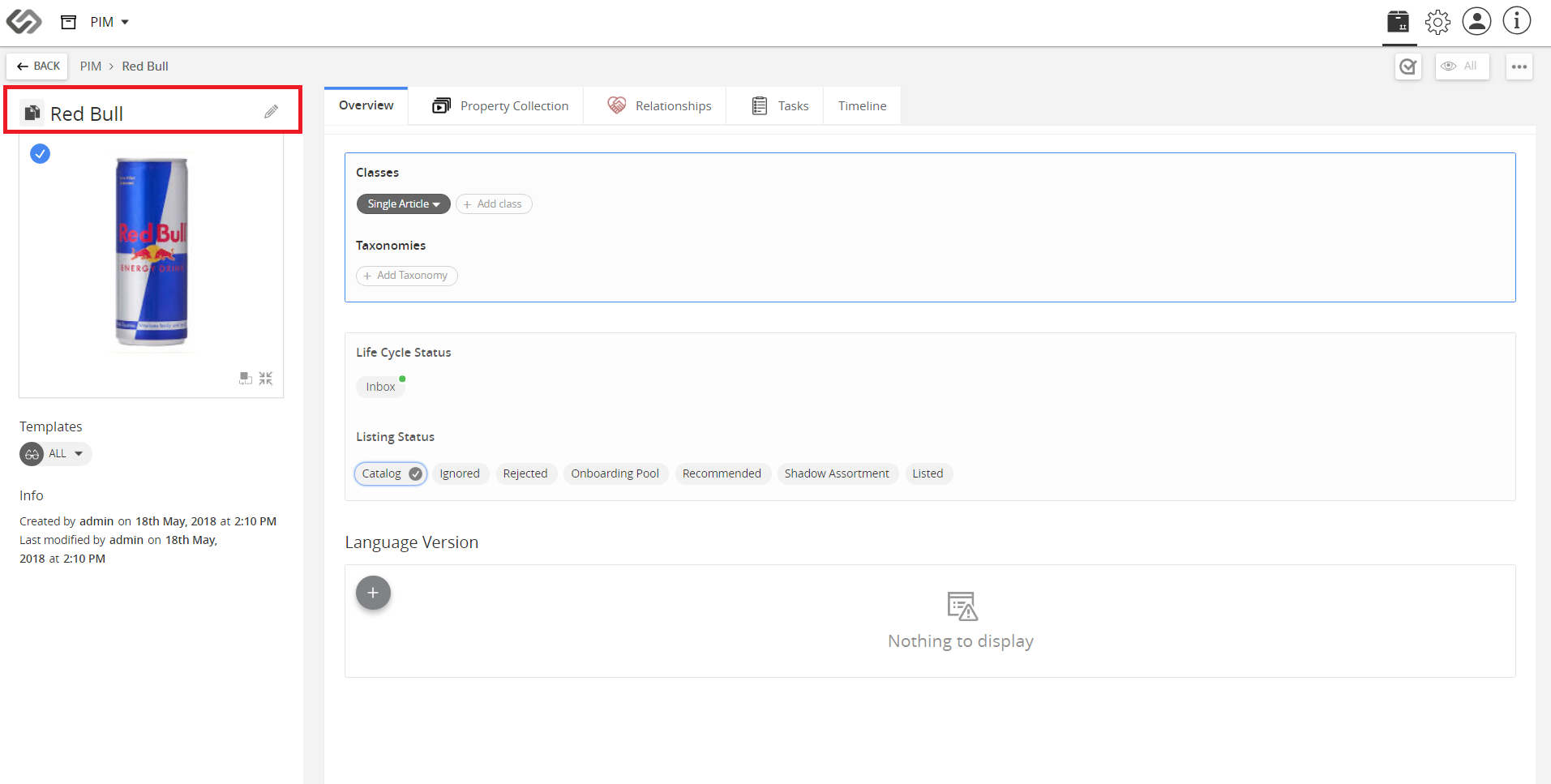Toggle the Catalog listing status
This screenshot has height=784, width=1551.
pyautogui.click(x=391, y=473)
